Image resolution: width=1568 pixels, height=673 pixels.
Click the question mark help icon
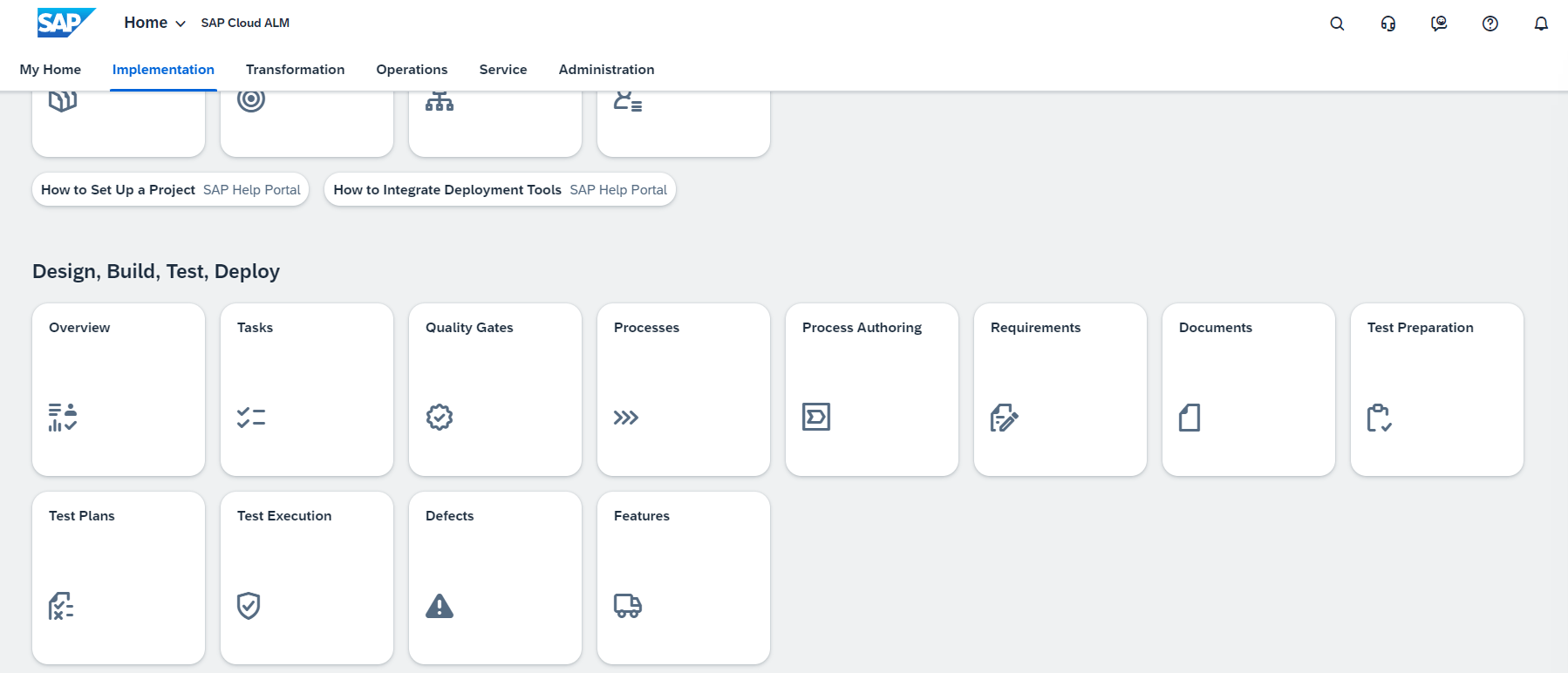tap(1490, 24)
